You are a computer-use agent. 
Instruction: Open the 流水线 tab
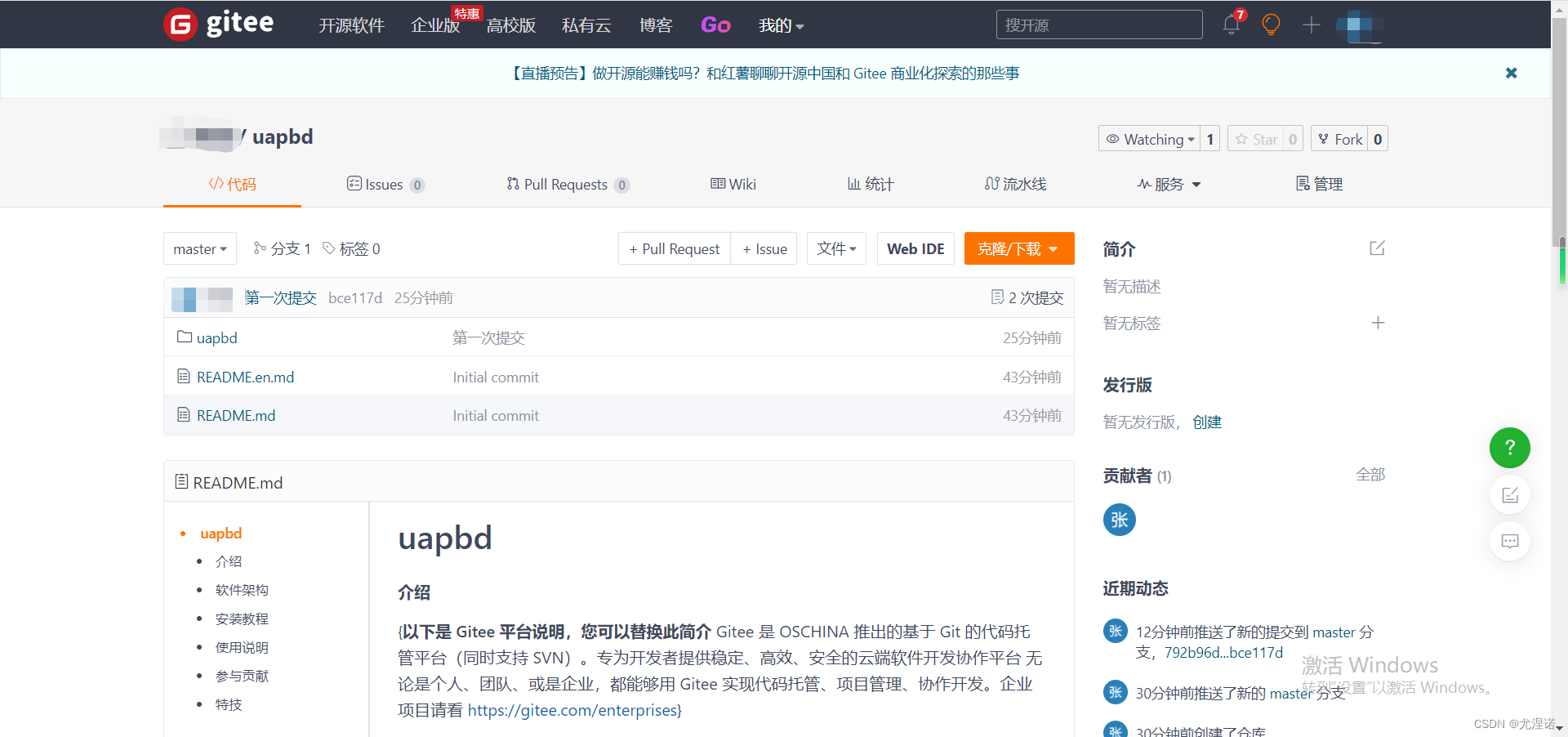point(1015,184)
